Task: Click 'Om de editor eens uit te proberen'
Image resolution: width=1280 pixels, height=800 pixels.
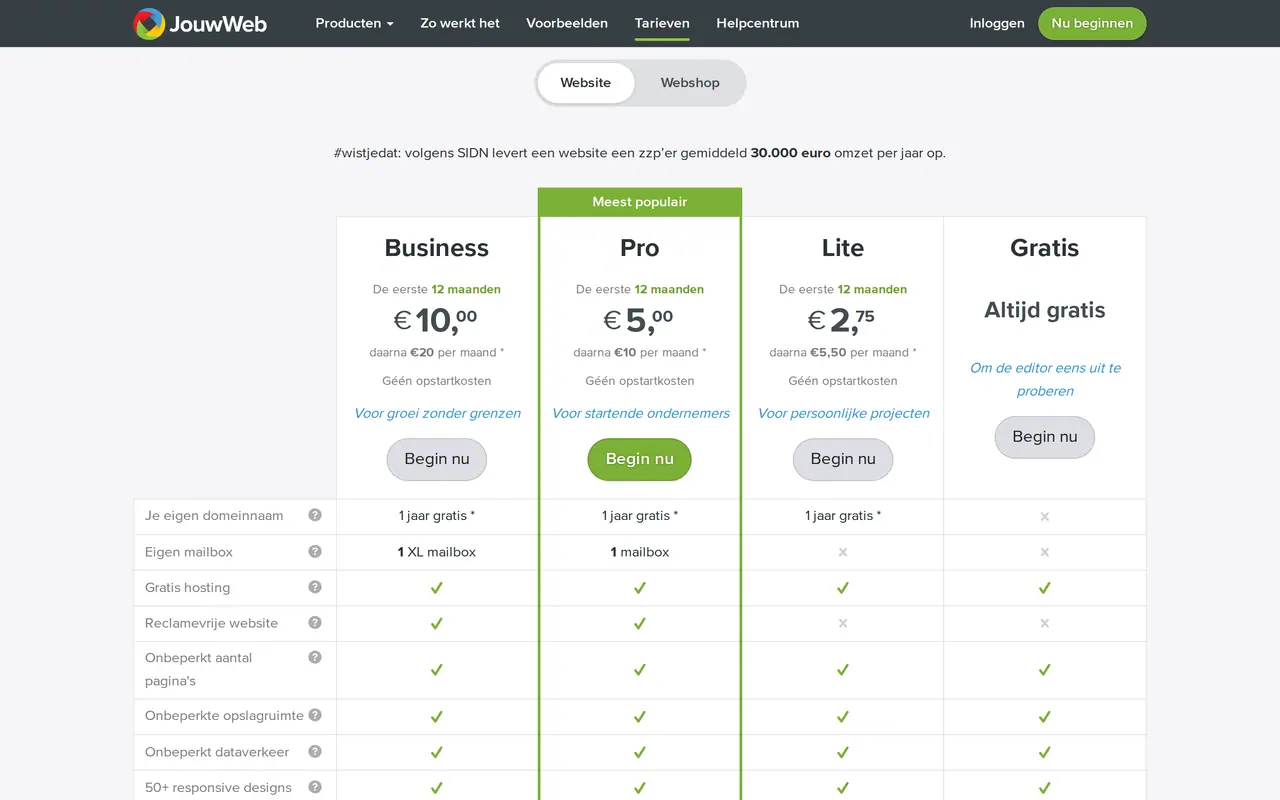Action: pyautogui.click(x=1045, y=379)
